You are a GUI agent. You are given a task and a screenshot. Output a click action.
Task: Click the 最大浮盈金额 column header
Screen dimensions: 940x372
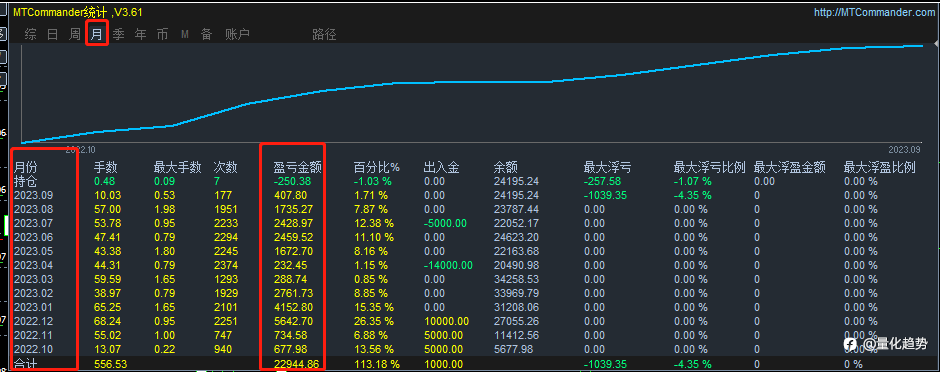[790, 168]
